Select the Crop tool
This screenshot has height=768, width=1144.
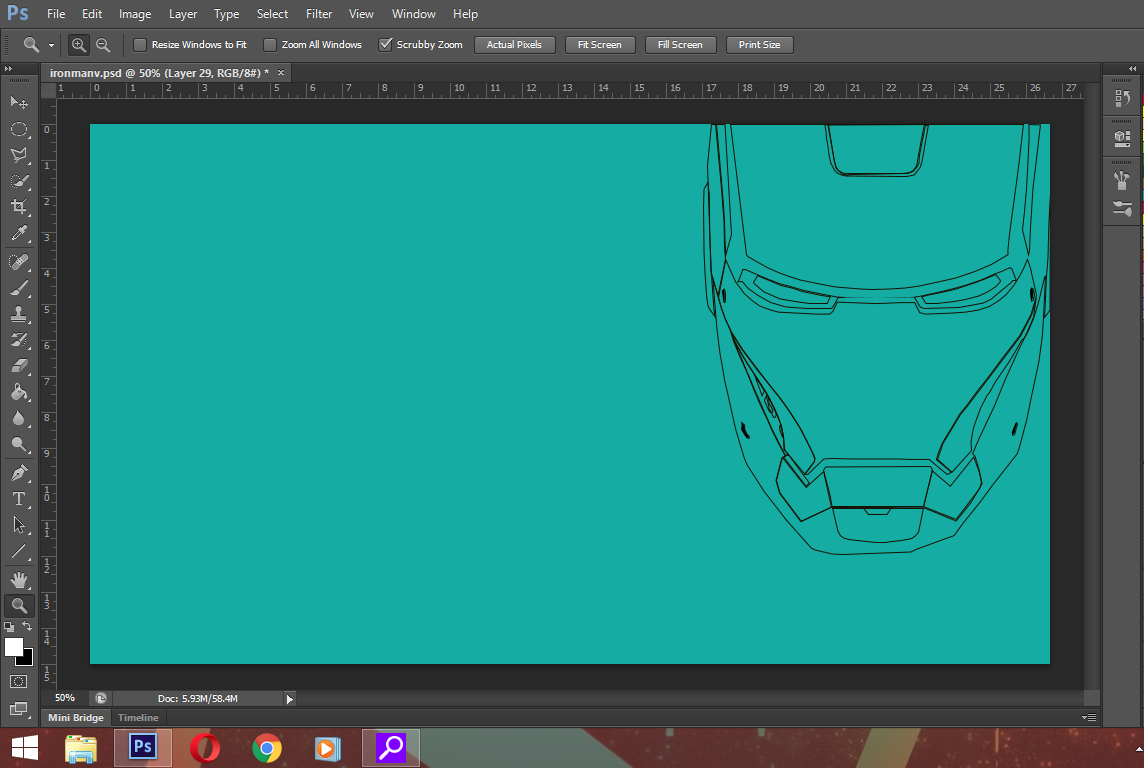pos(19,207)
